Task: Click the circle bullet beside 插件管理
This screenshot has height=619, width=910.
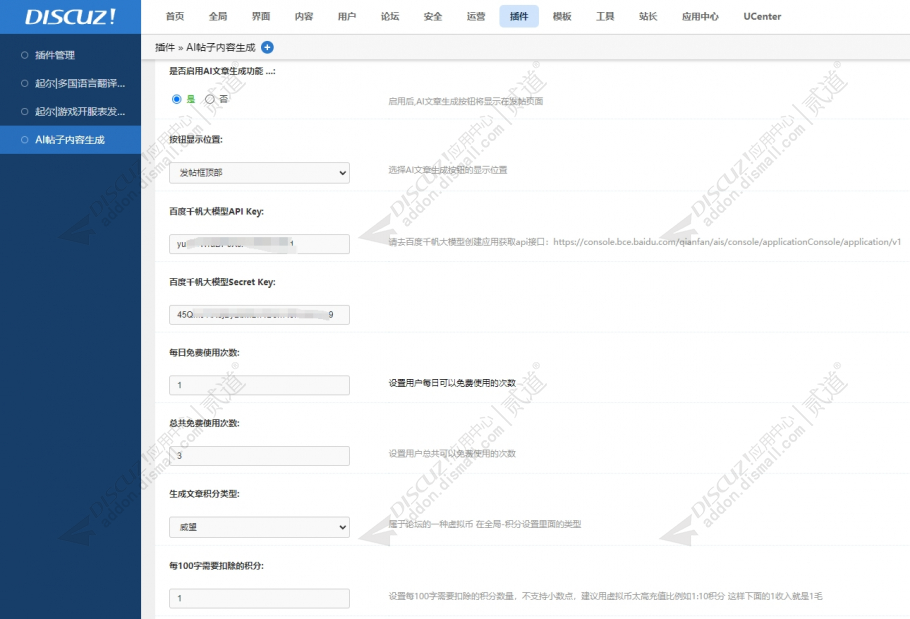Action: 24,55
